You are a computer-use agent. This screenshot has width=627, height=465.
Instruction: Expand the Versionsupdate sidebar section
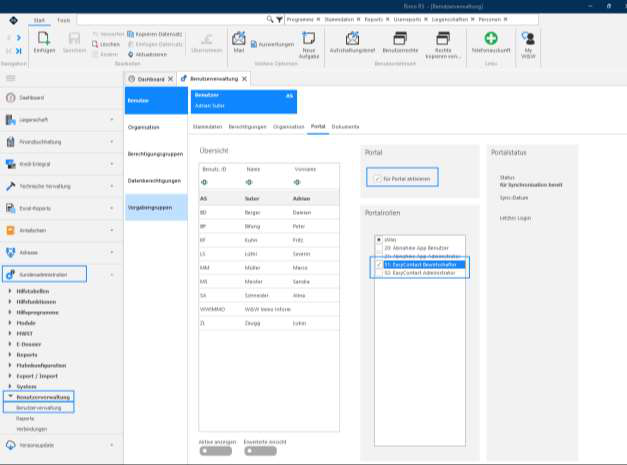pyautogui.click(x=112, y=445)
